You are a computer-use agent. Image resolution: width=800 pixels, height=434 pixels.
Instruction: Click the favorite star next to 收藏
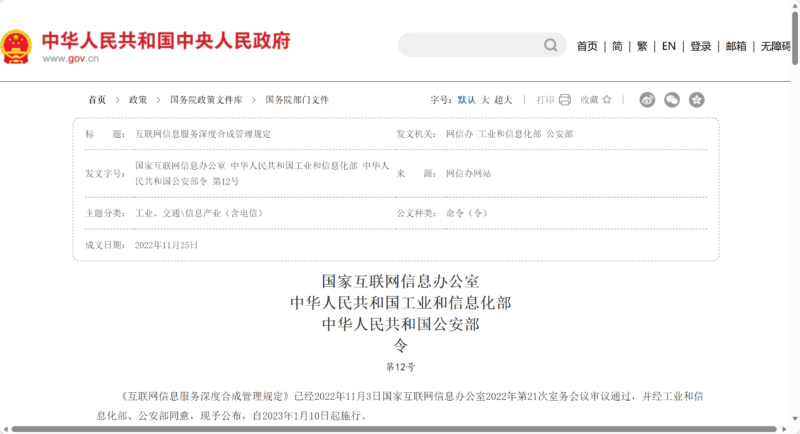click(607, 99)
